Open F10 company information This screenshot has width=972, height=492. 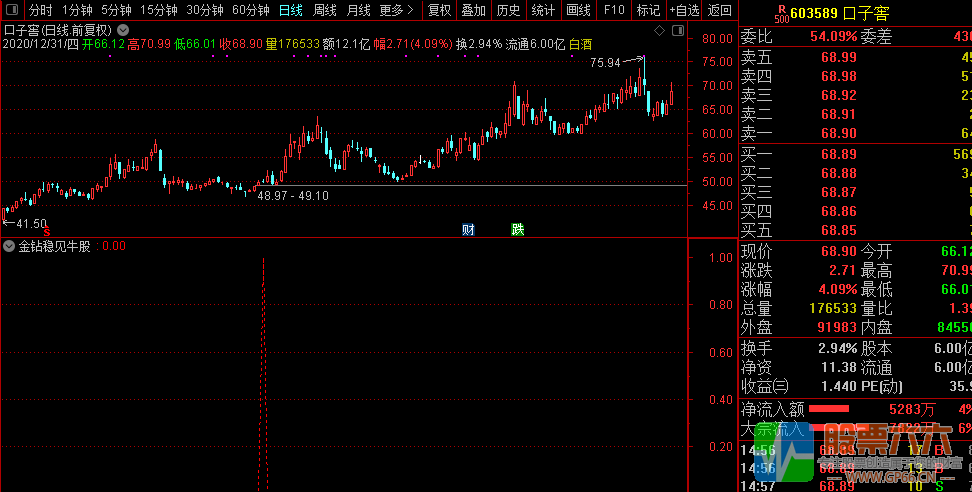[x=614, y=10]
